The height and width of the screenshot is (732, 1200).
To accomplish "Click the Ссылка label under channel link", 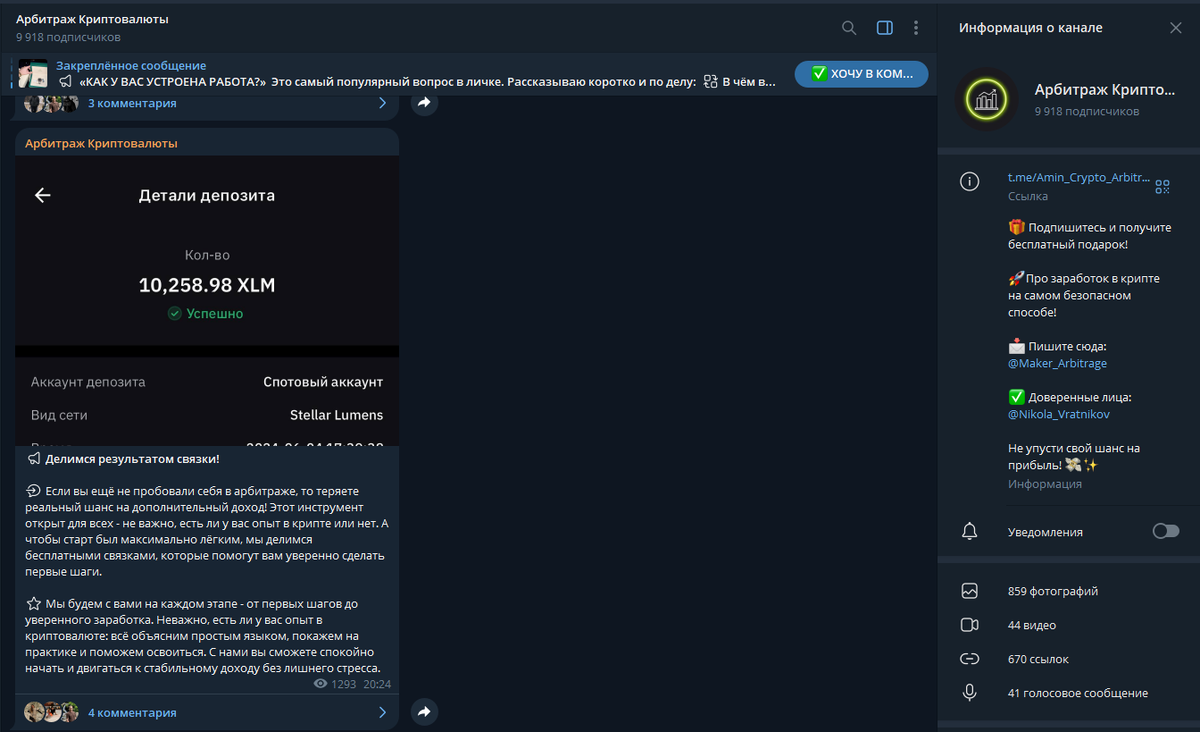I will click(x=1028, y=197).
